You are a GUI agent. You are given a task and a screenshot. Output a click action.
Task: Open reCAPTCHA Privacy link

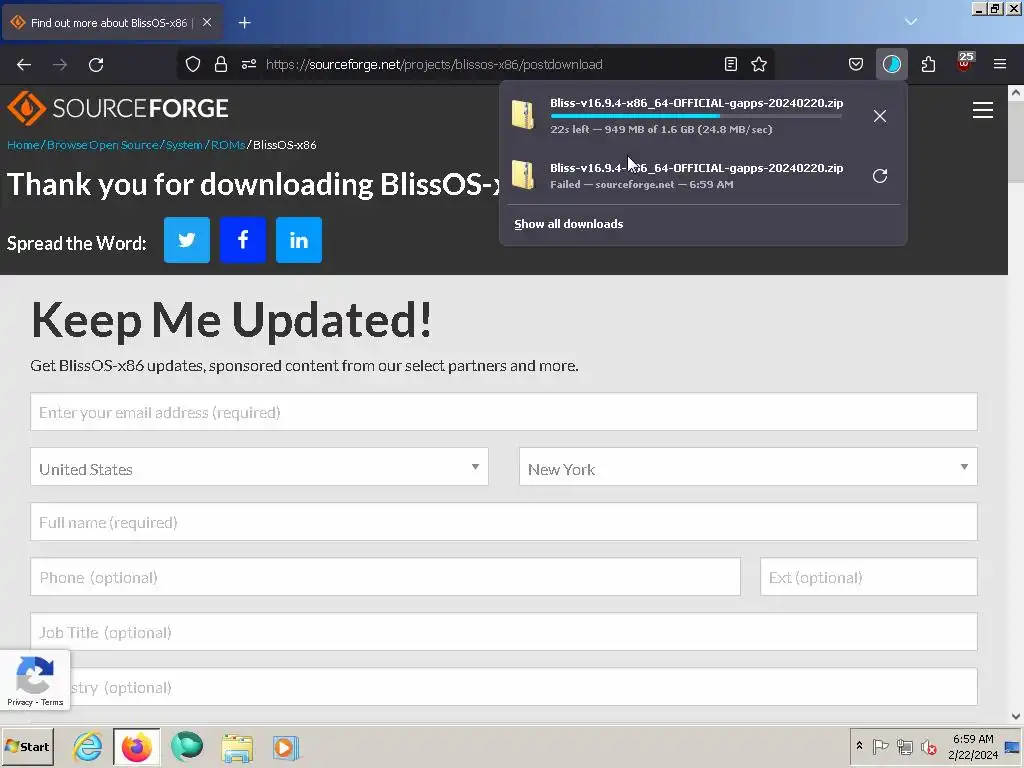(x=20, y=702)
